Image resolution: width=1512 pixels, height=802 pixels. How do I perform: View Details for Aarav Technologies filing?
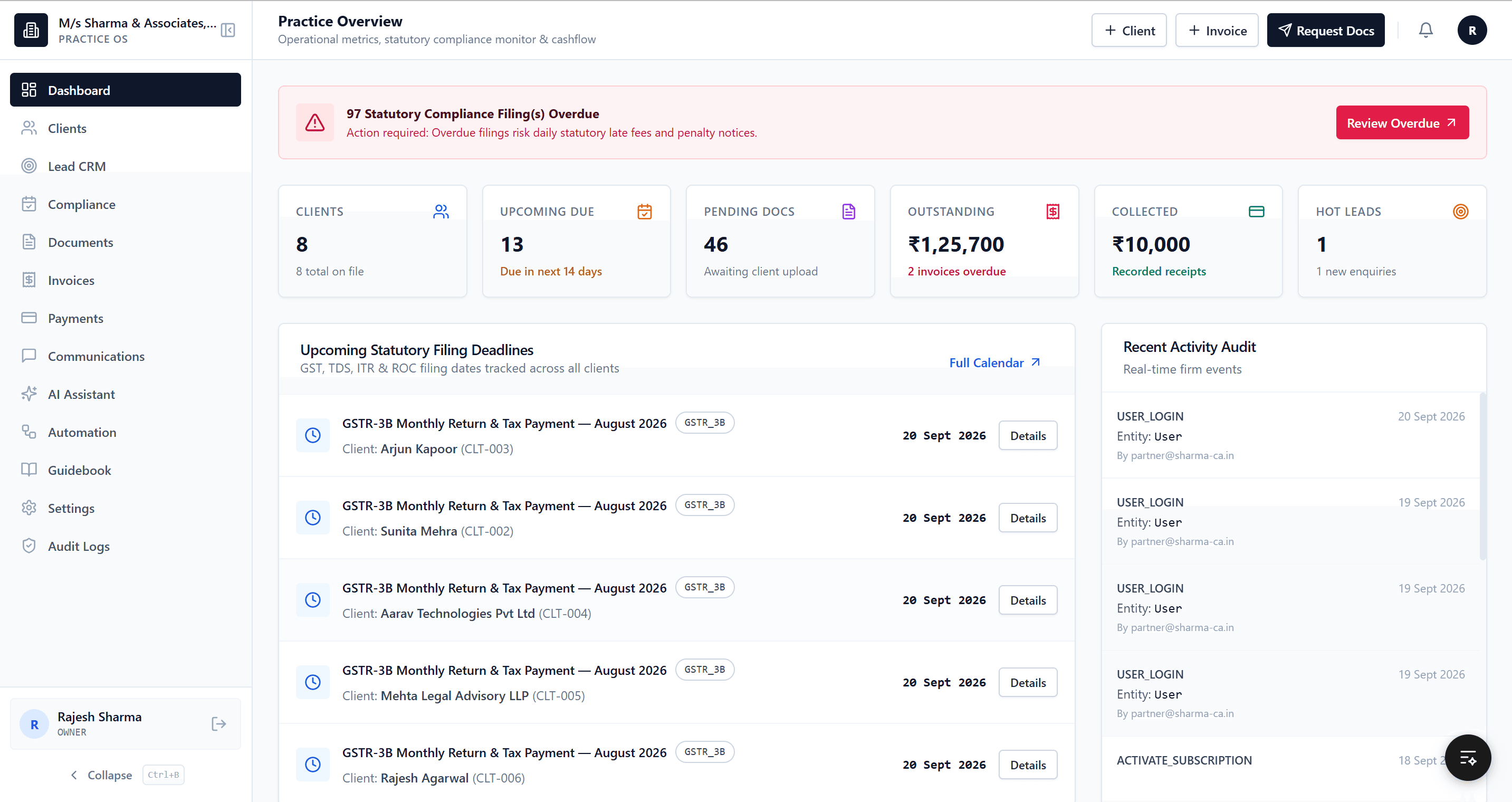(1028, 599)
